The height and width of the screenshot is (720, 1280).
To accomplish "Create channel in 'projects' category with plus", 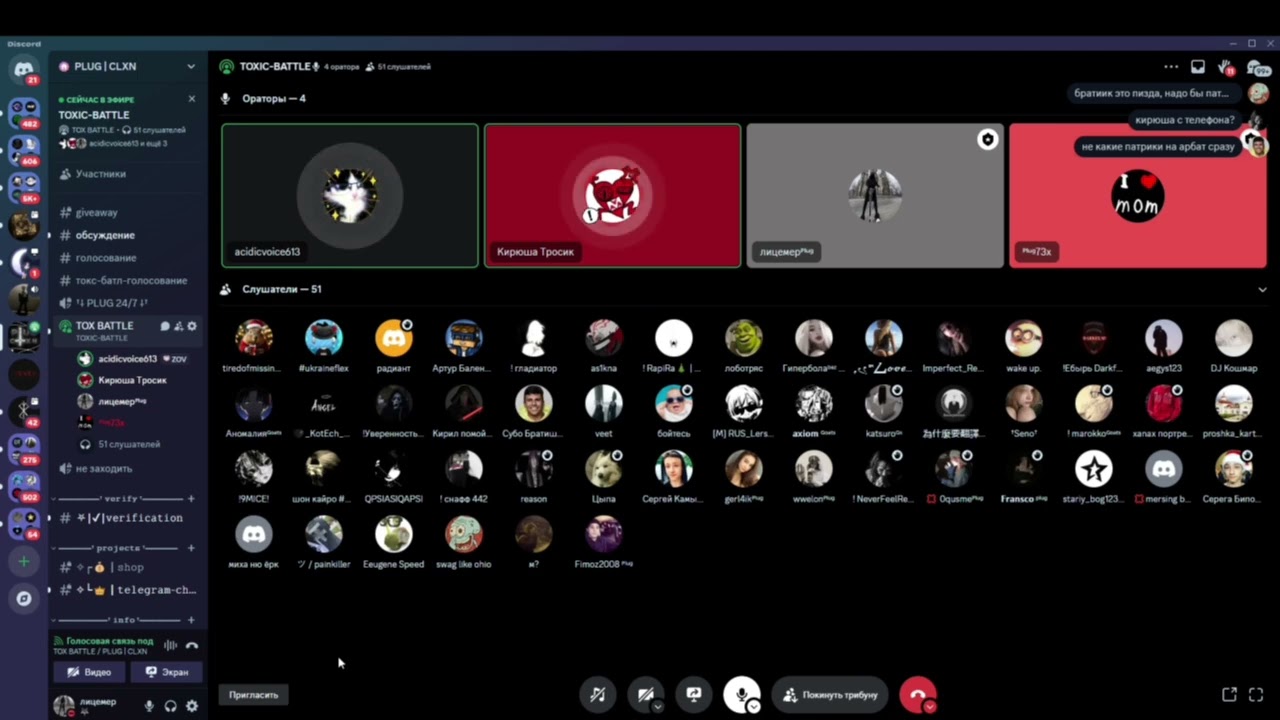I will pyautogui.click(x=191, y=548).
